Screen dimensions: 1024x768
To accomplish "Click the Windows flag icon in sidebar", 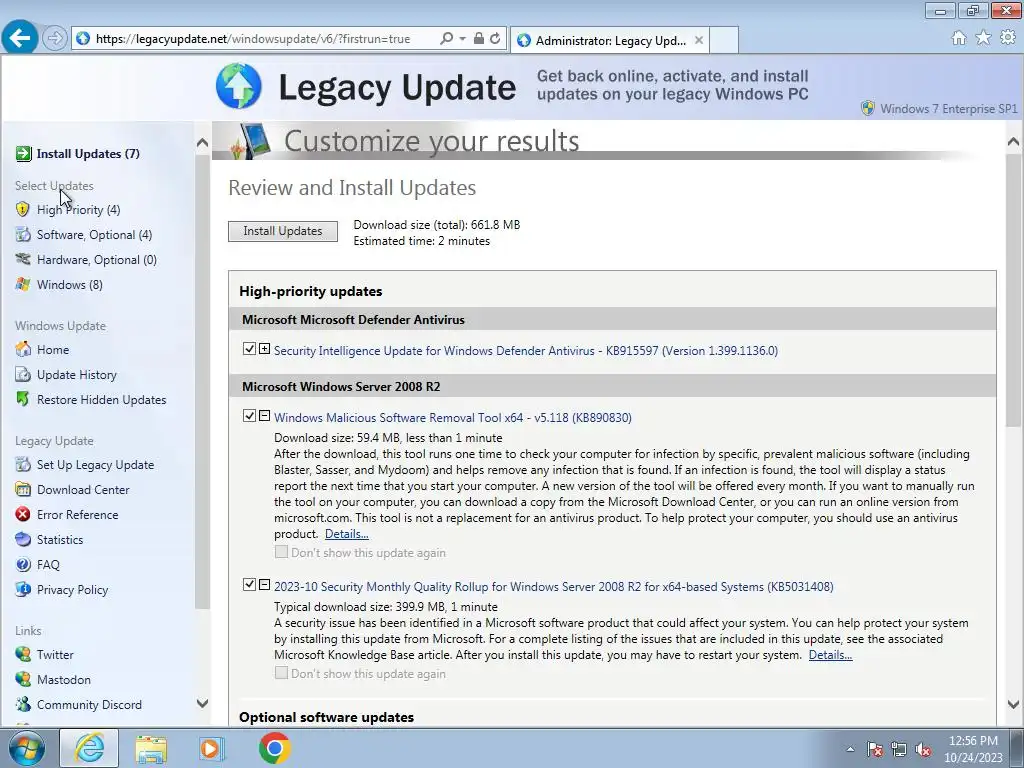I will click(23, 285).
